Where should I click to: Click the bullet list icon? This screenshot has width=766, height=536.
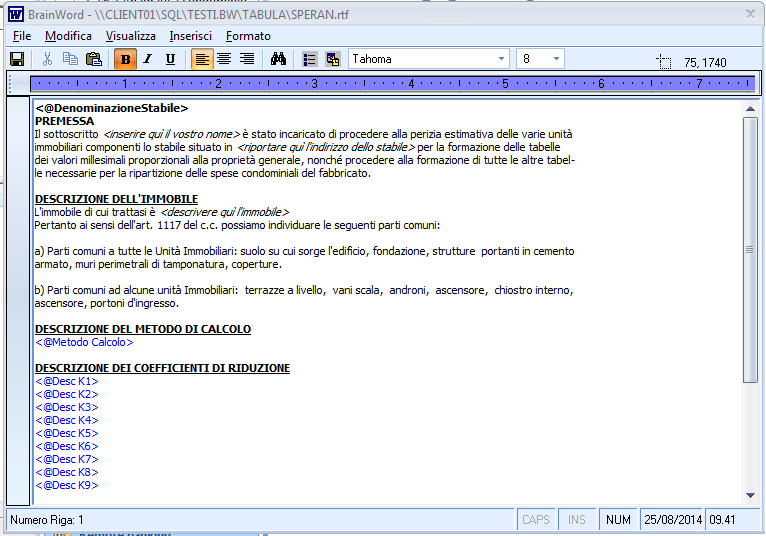tap(310, 59)
